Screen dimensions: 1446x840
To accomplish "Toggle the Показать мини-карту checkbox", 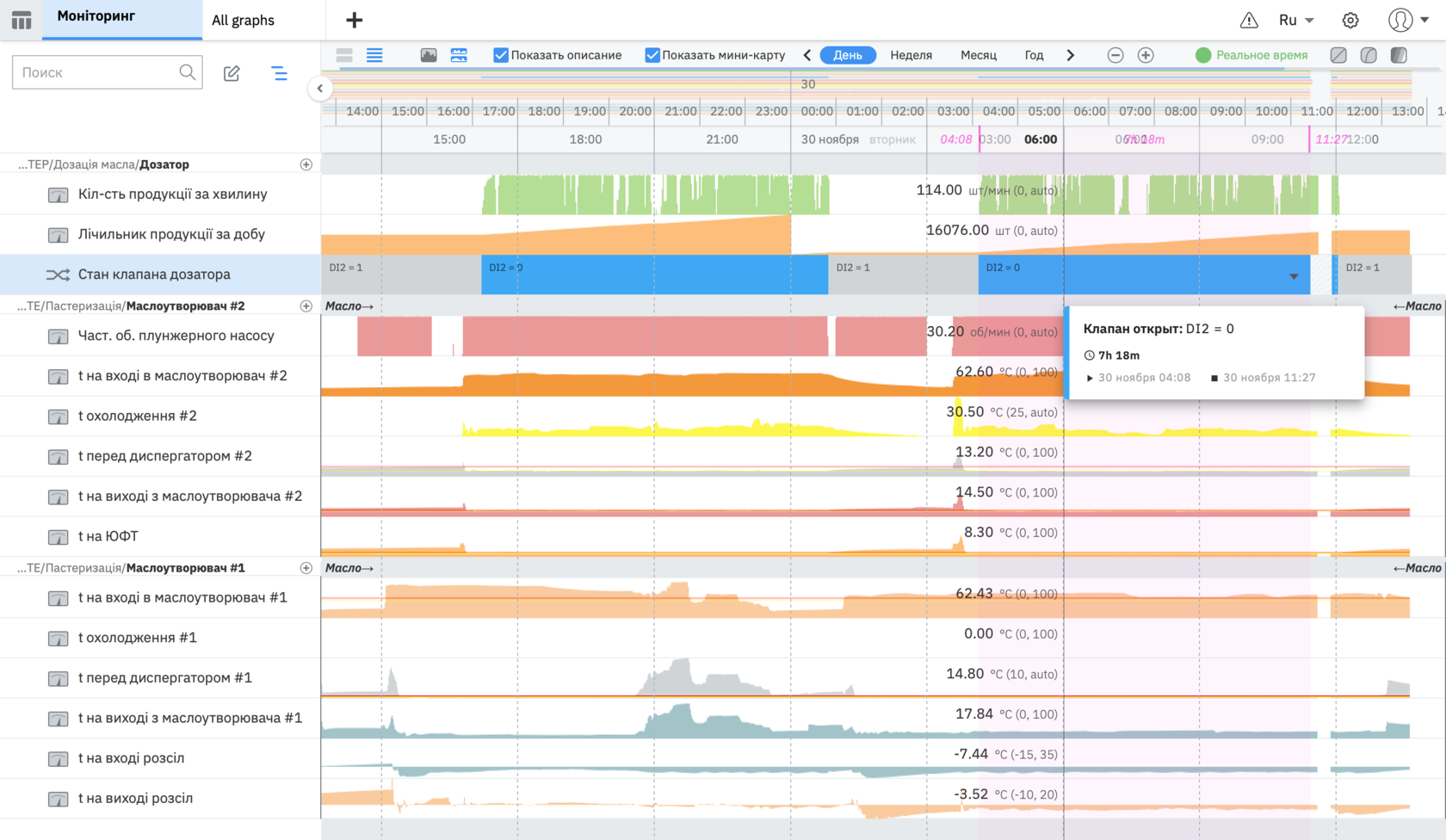I will [x=652, y=55].
